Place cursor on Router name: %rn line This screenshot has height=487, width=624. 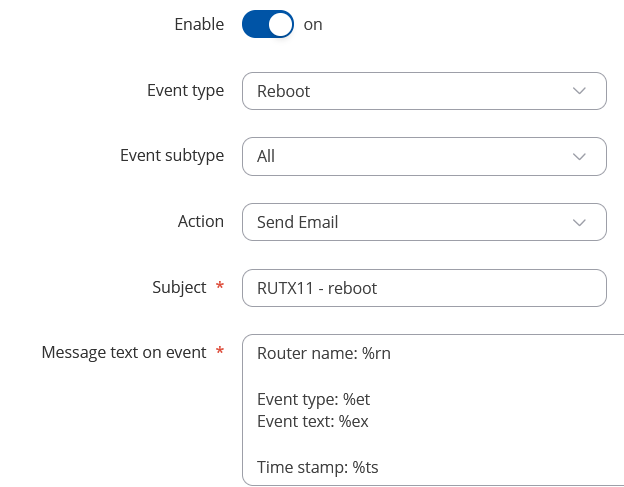tap(324, 353)
